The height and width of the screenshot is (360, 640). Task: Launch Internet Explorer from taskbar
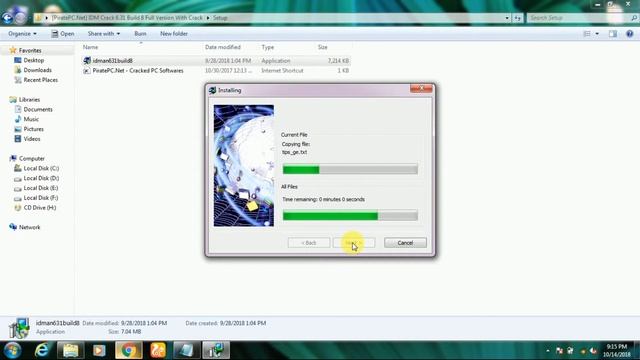click(42, 350)
